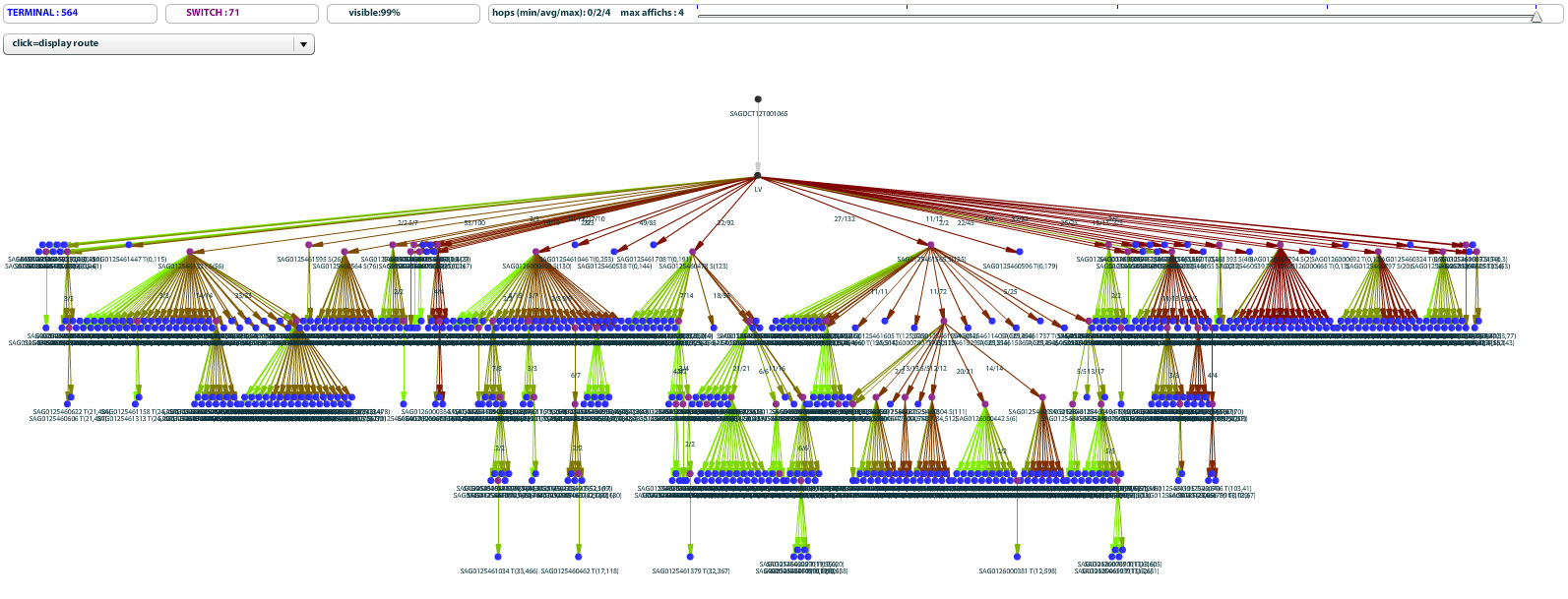Screen dimensions: 1568x599
Task: Select the LV hub node
Action: [x=758, y=176]
